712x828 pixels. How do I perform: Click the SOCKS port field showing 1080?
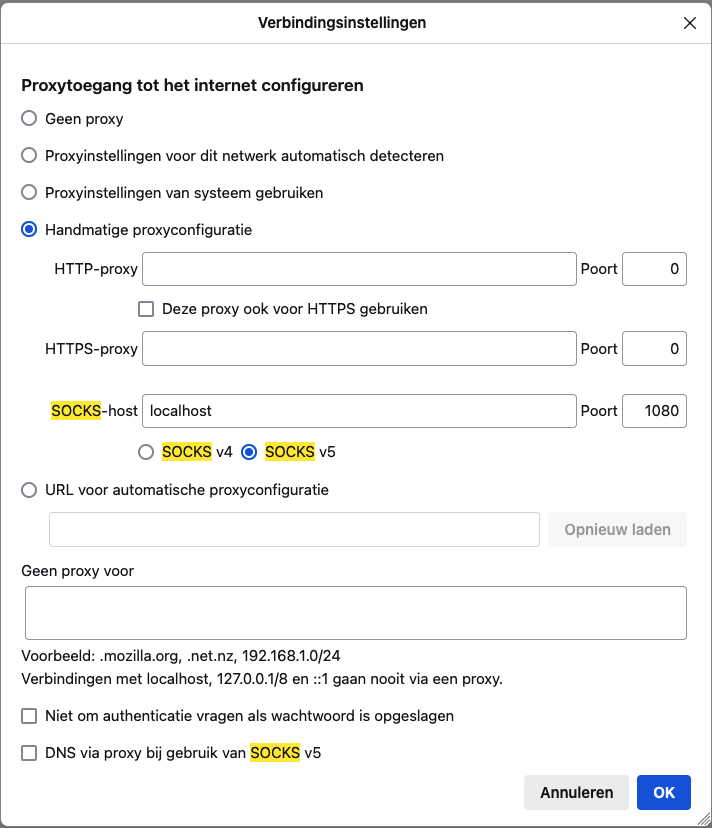coord(654,411)
